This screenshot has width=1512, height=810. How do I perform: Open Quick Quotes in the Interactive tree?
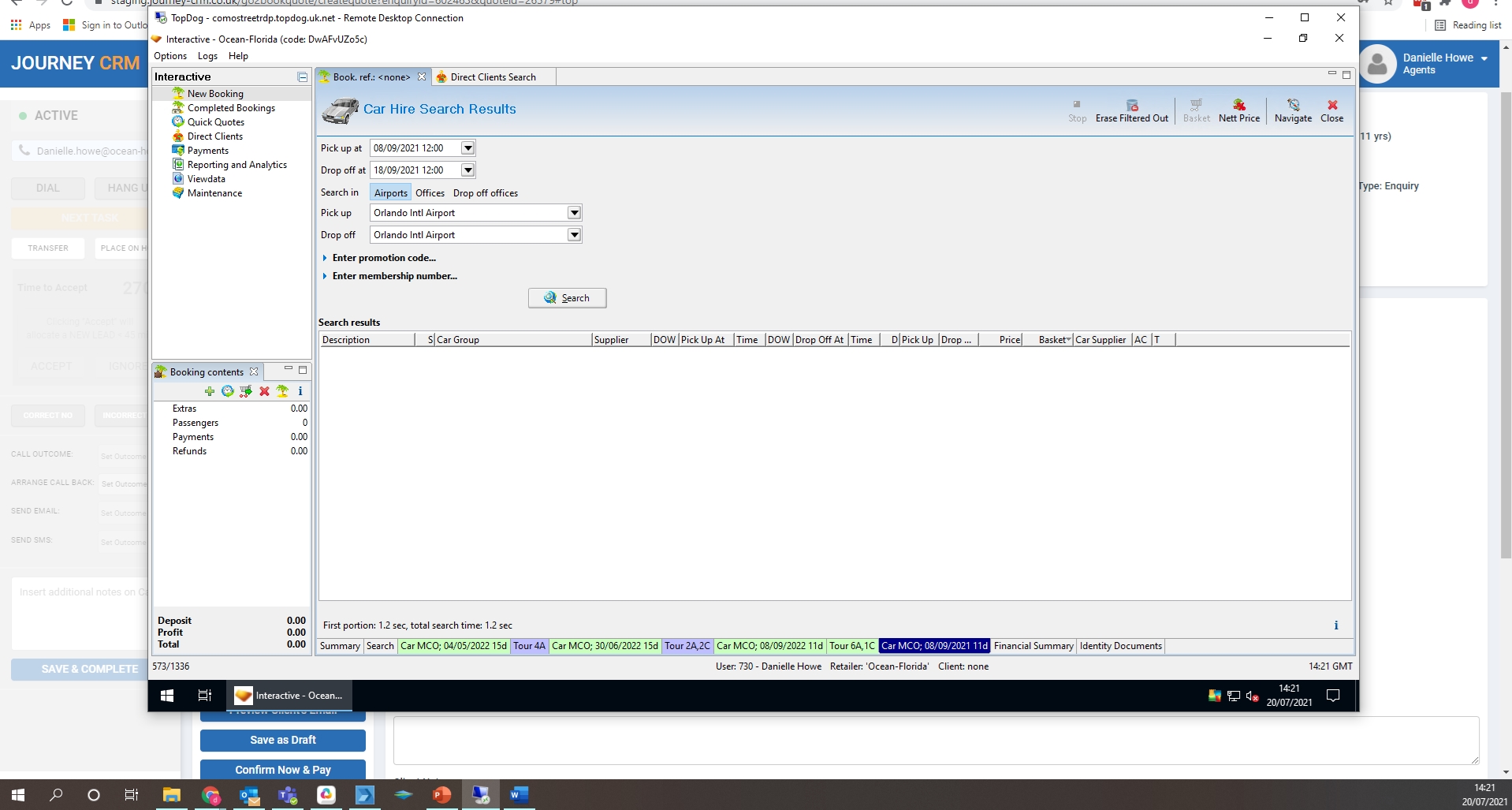(x=216, y=122)
